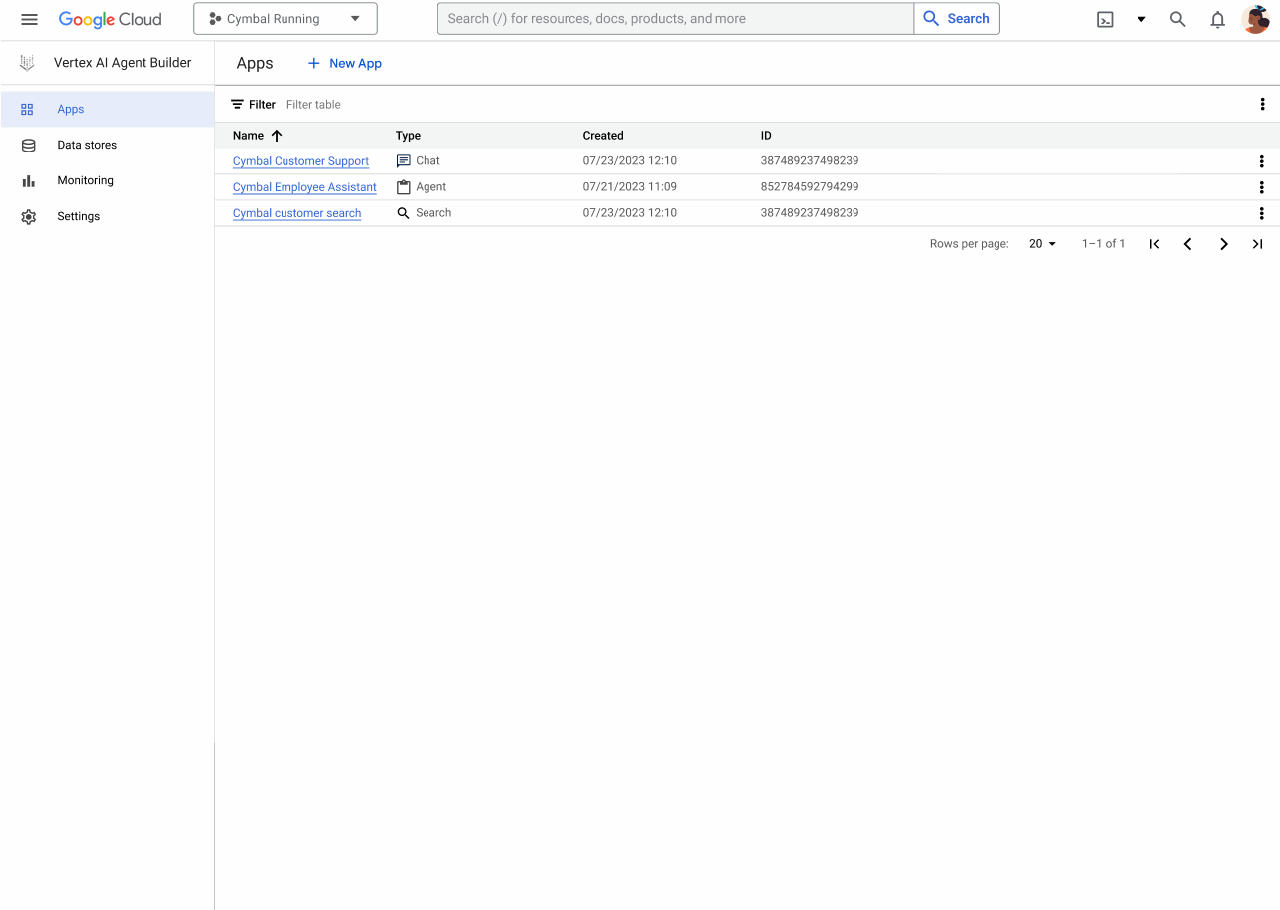Image resolution: width=1280 pixels, height=910 pixels.
Task: Open the navigation hamburger menu
Action: [29, 19]
